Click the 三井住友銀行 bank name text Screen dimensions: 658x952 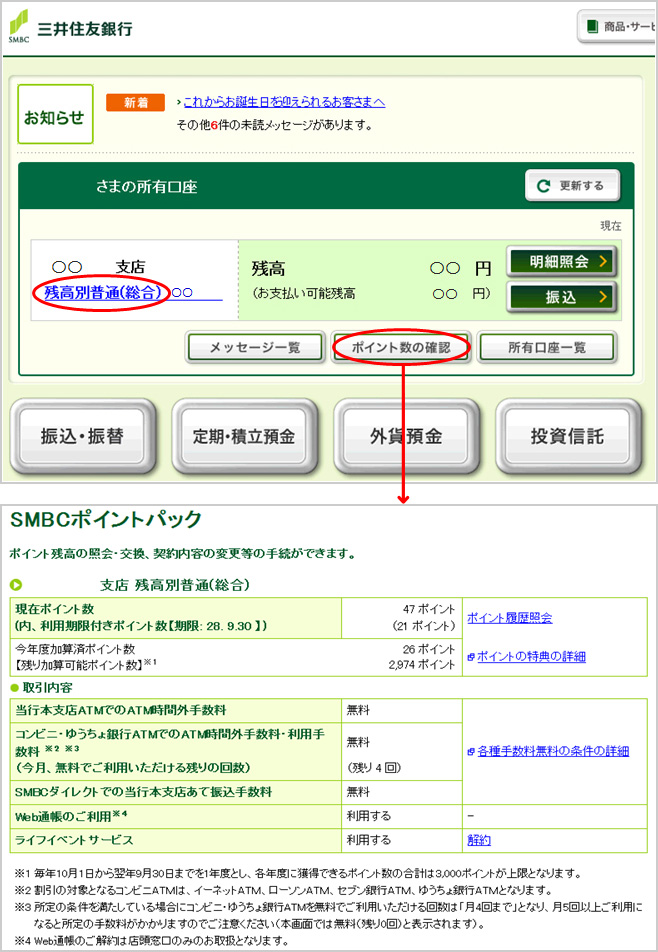pyautogui.click(x=84, y=29)
